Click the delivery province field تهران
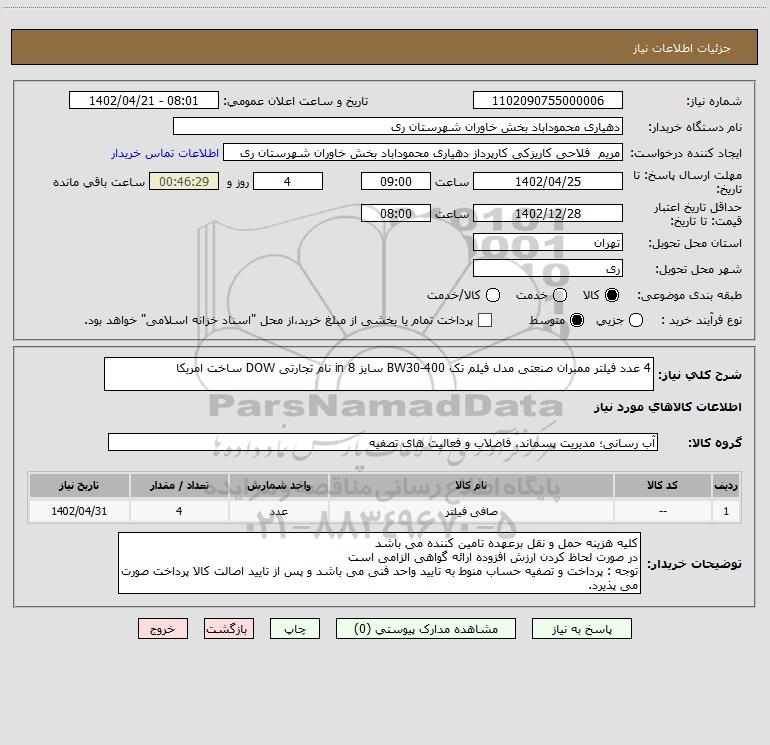The height and width of the screenshot is (745, 770). point(548,243)
